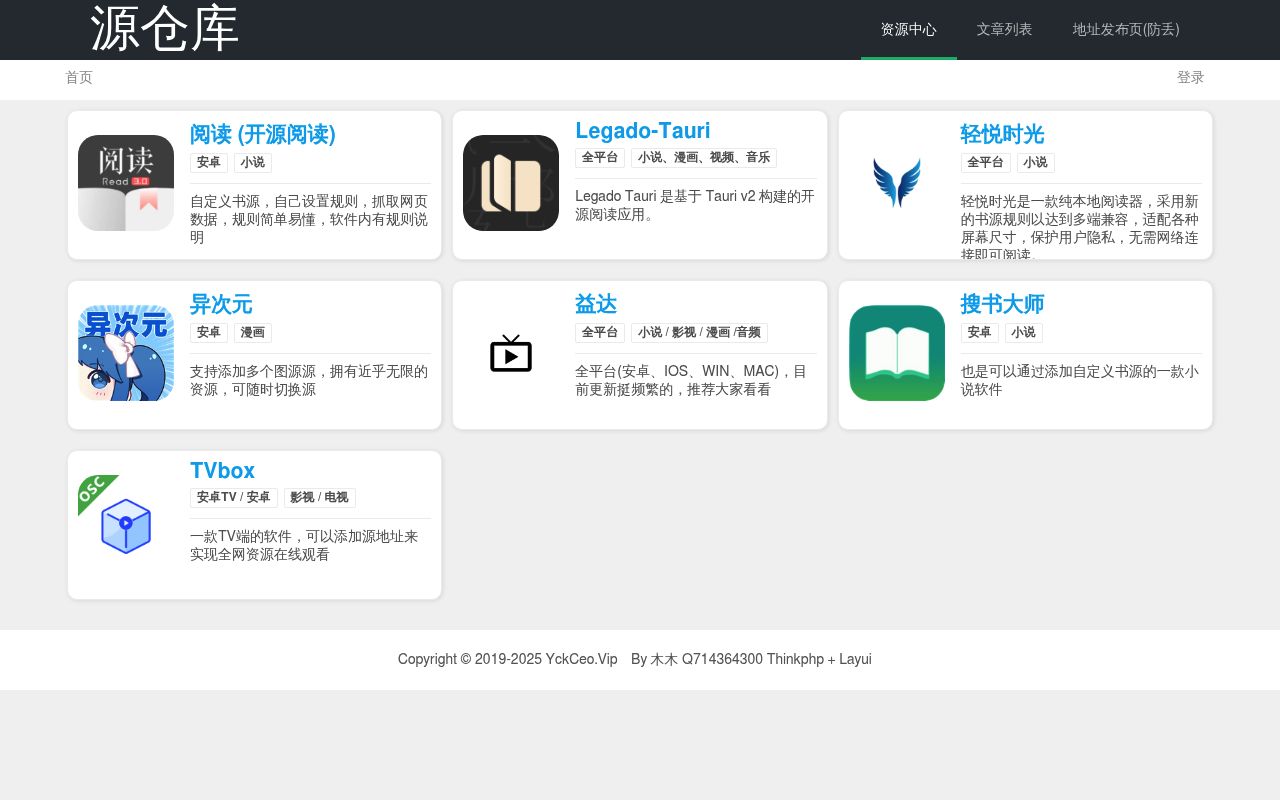Click 小说 tag on 轻悦时光 card
The image size is (1280, 800).
pyautogui.click(x=1036, y=163)
